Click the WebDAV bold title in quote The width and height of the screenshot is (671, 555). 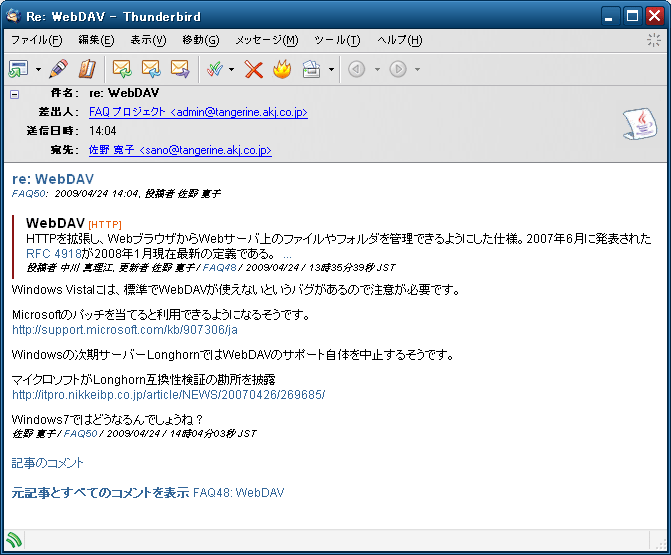(55, 223)
